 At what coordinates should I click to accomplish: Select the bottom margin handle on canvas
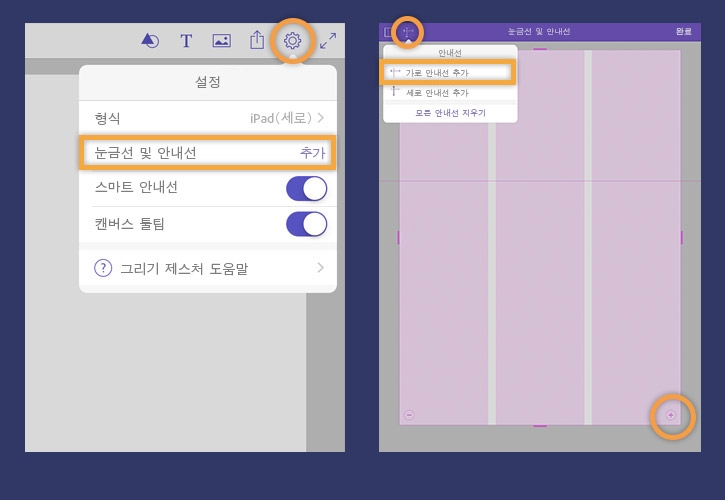click(x=540, y=426)
